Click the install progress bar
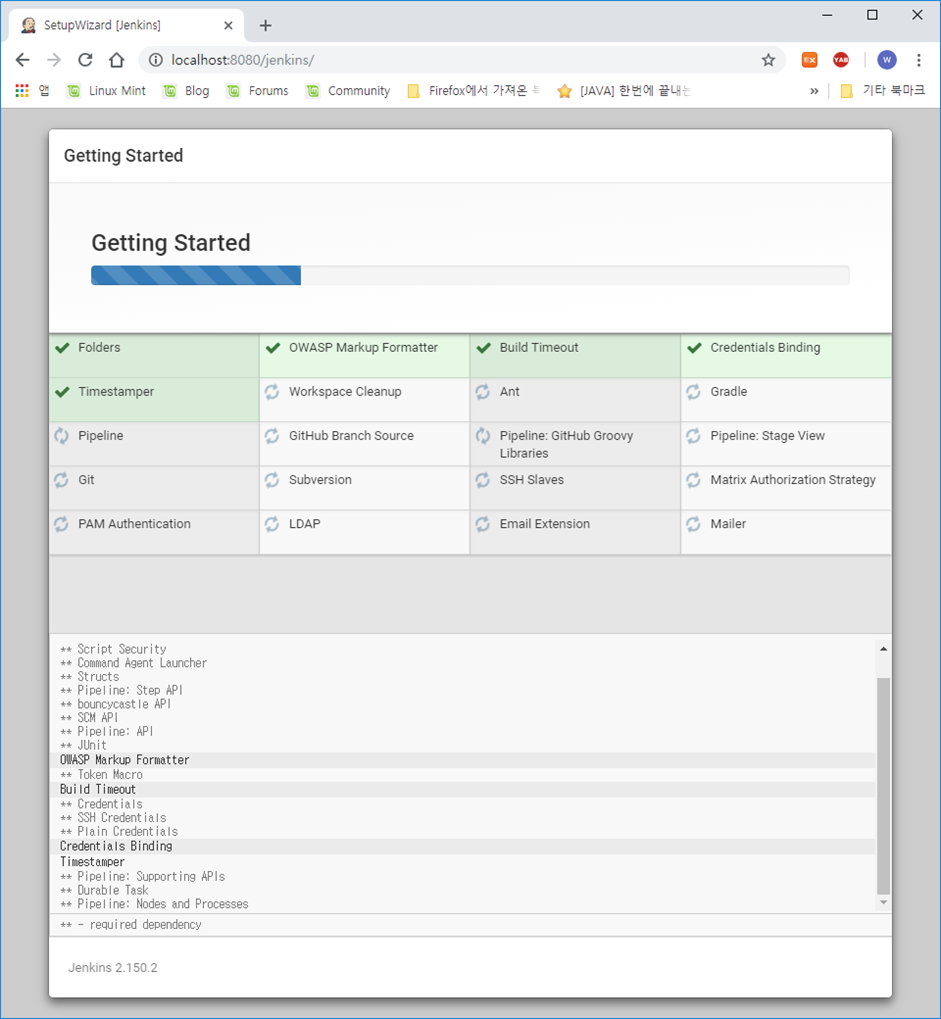This screenshot has width=941, height=1019. tap(470, 275)
